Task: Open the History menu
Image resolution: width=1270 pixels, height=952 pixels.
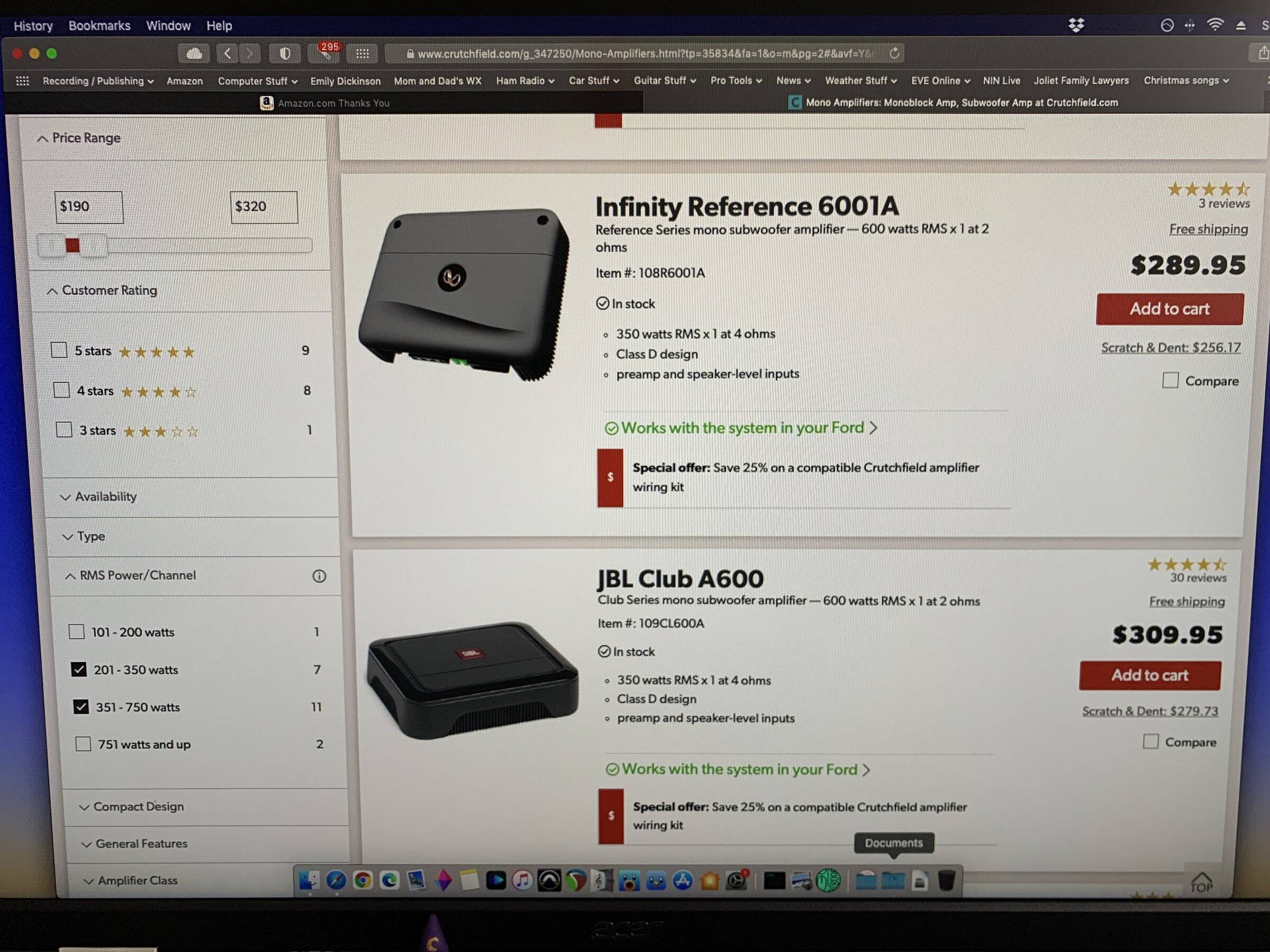Action: tap(33, 26)
